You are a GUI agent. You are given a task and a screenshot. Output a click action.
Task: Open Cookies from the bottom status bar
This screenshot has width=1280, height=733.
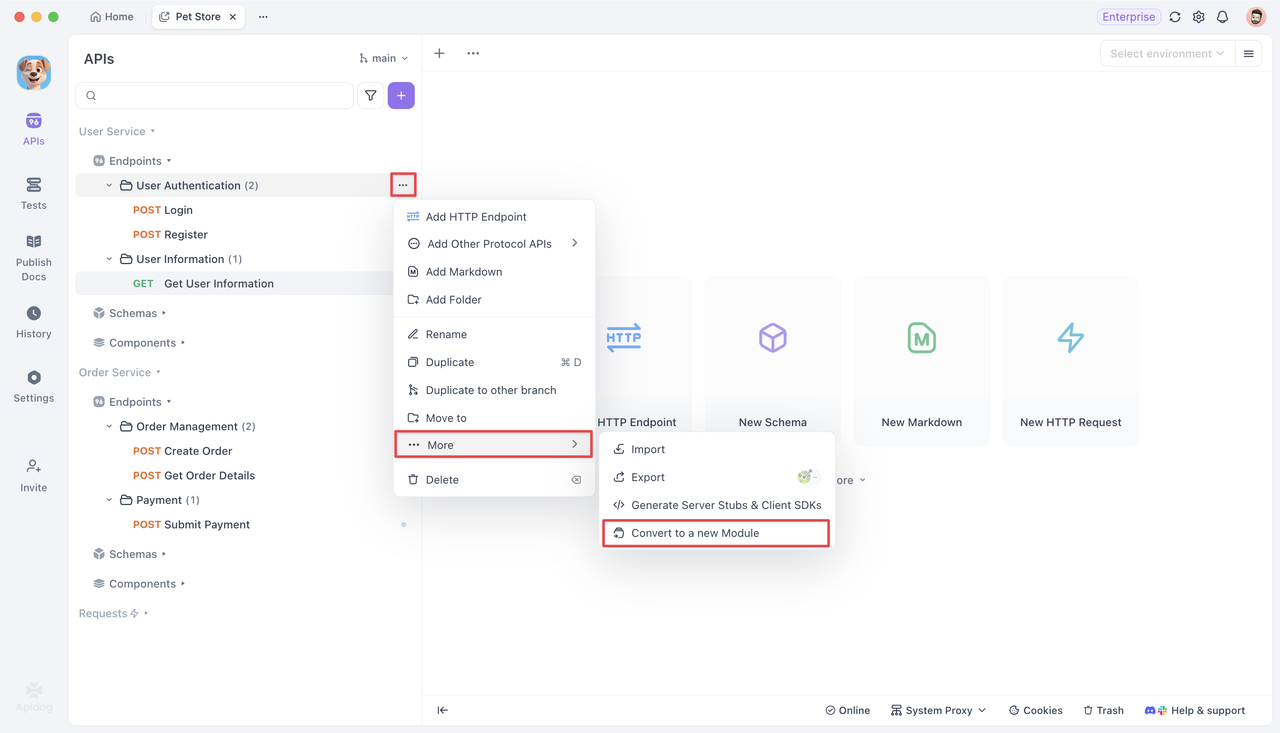tap(1035, 710)
